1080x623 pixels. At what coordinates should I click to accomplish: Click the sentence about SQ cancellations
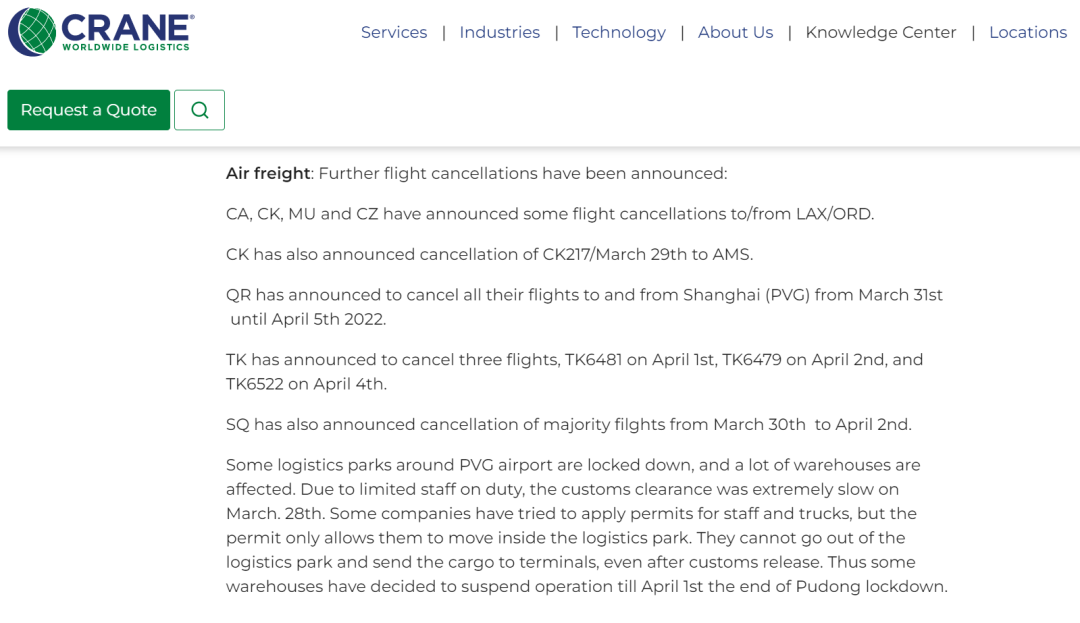click(568, 424)
